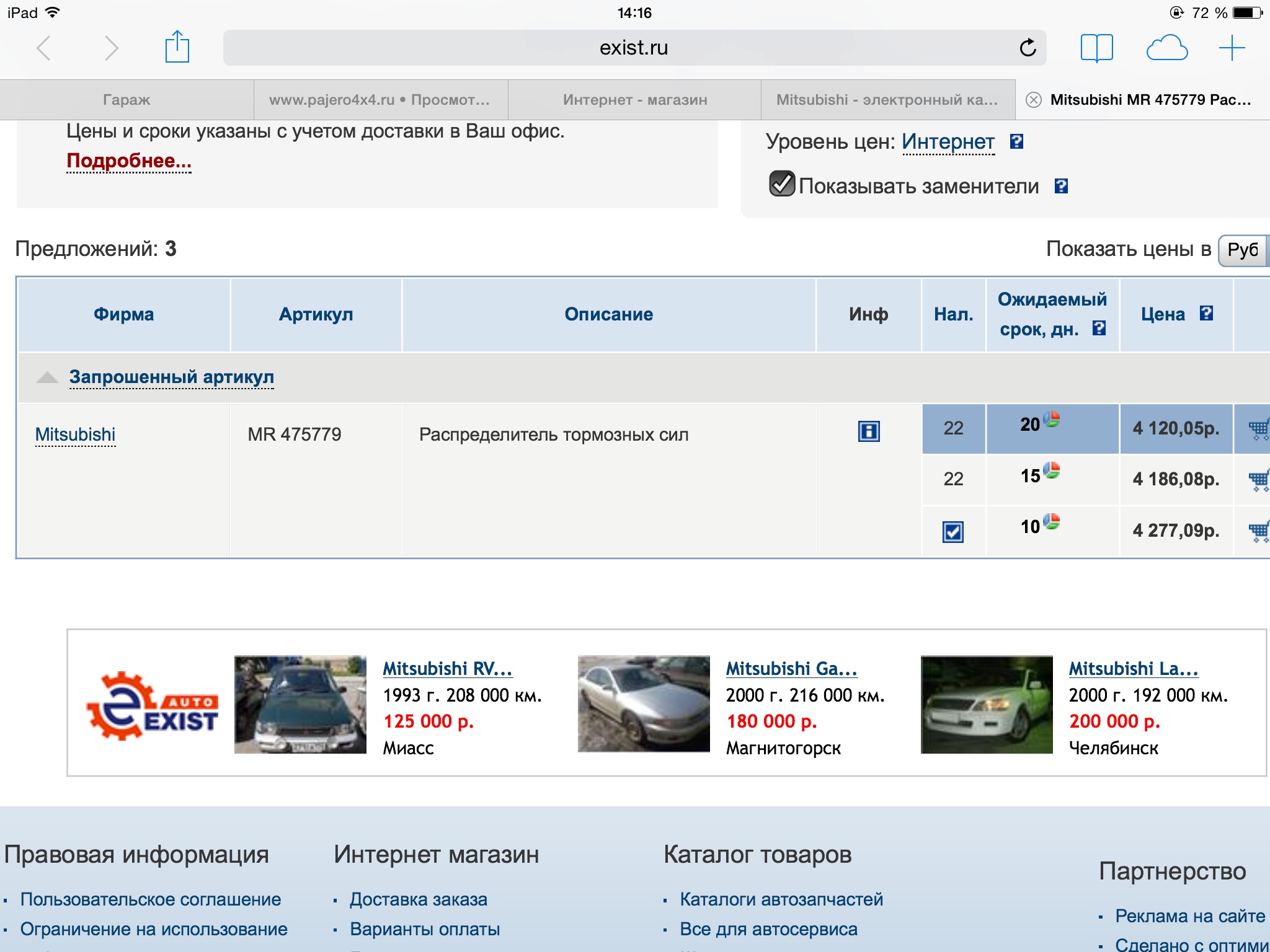1270x952 pixels.
Task: Open iCloud tabs cloud icon
Action: pyautogui.click(x=1166, y=48)
